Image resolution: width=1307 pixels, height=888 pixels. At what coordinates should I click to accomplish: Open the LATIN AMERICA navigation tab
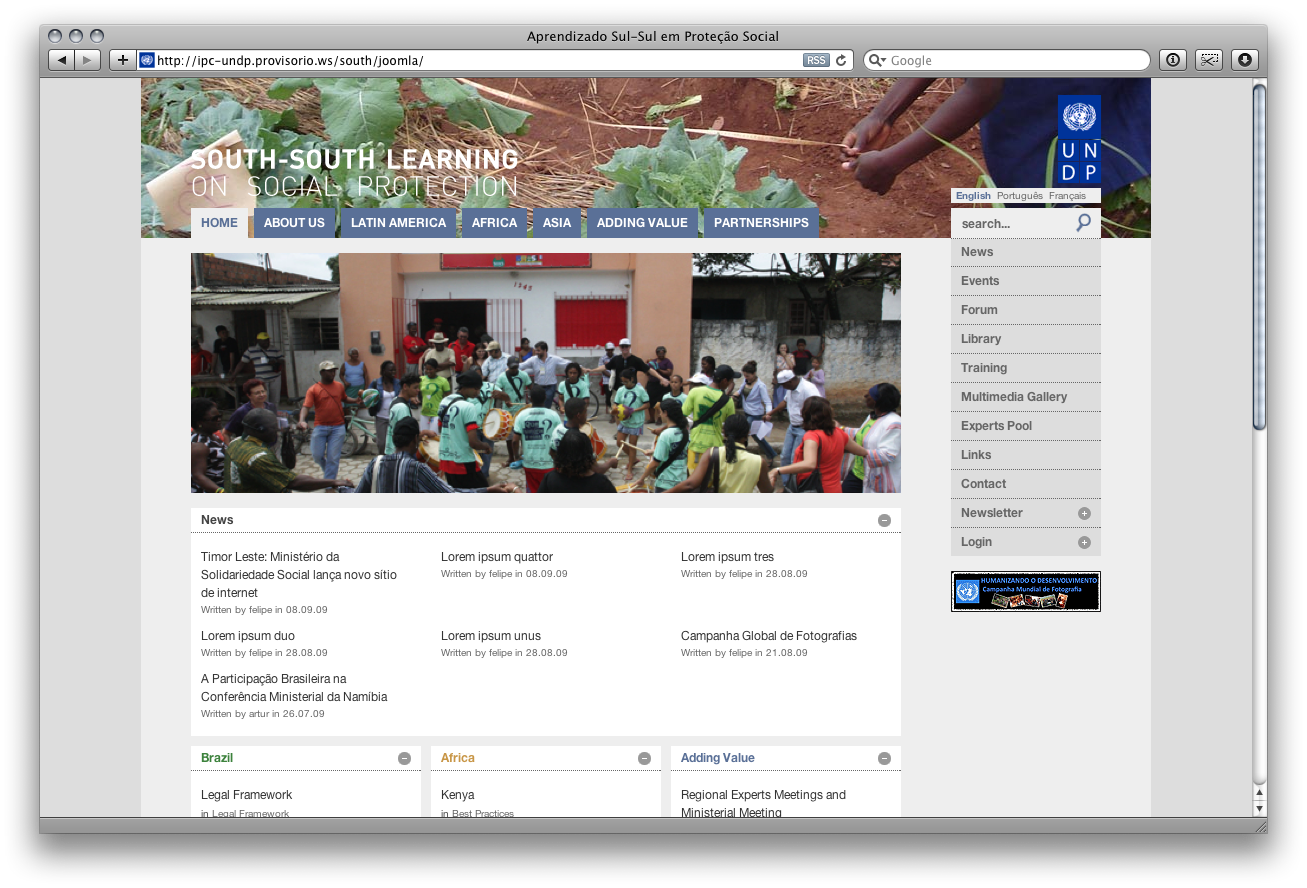coord(398,223)
